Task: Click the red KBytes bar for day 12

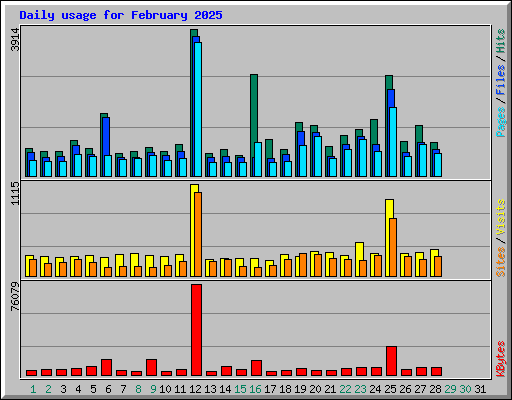Action: click(196, 330)
